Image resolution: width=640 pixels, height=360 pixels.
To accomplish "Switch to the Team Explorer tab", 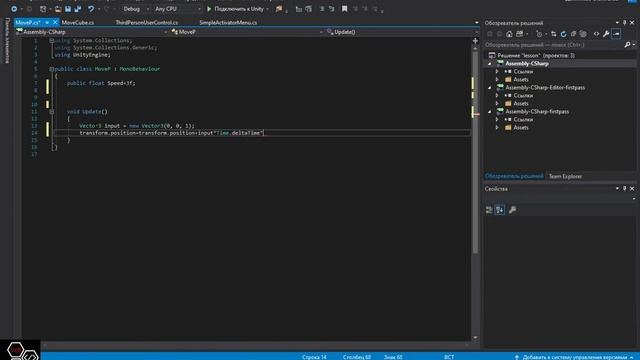I will tap(565, 176).
